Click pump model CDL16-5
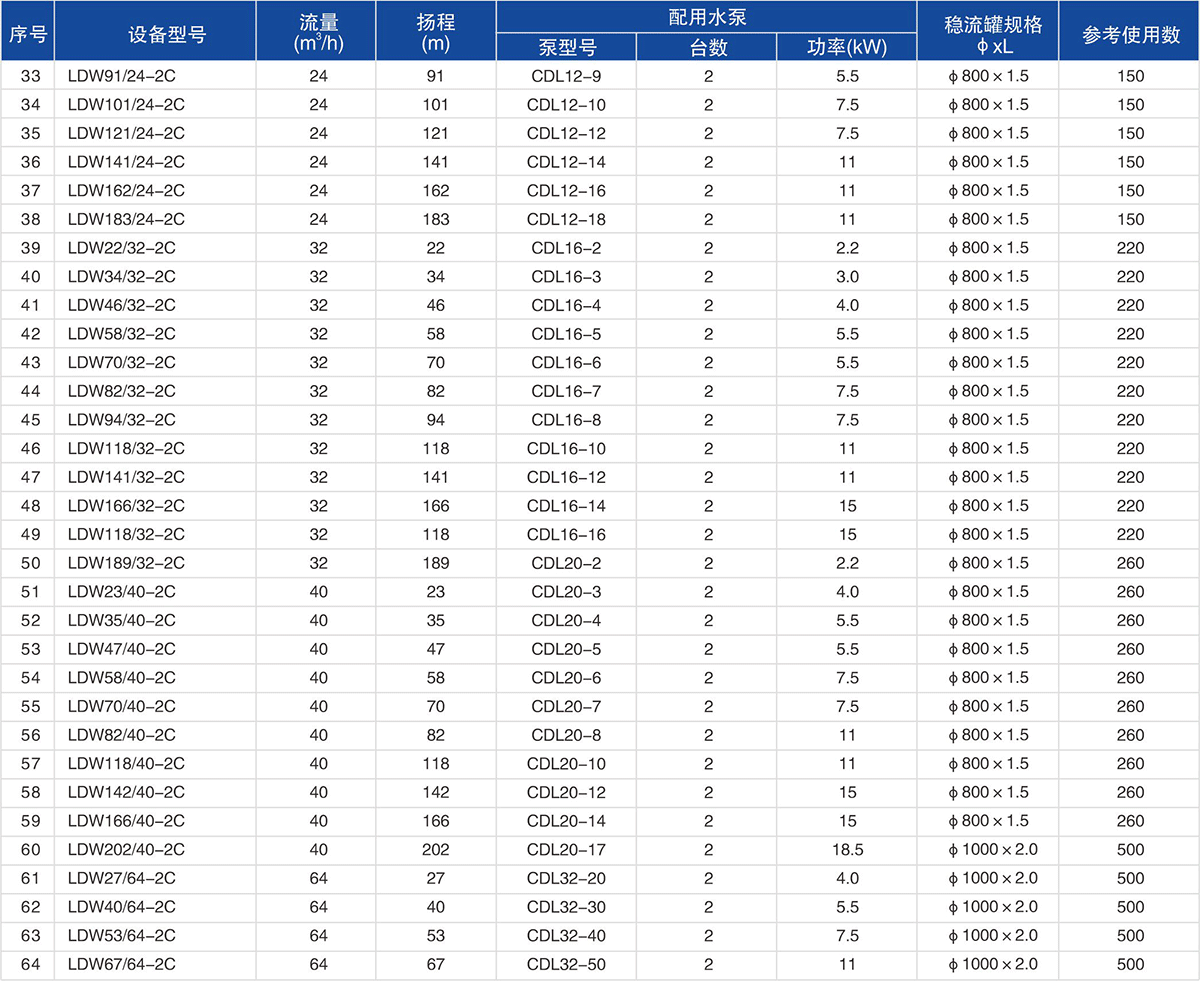The height and width of the screenshot is (981, 1200). point(566,333)
